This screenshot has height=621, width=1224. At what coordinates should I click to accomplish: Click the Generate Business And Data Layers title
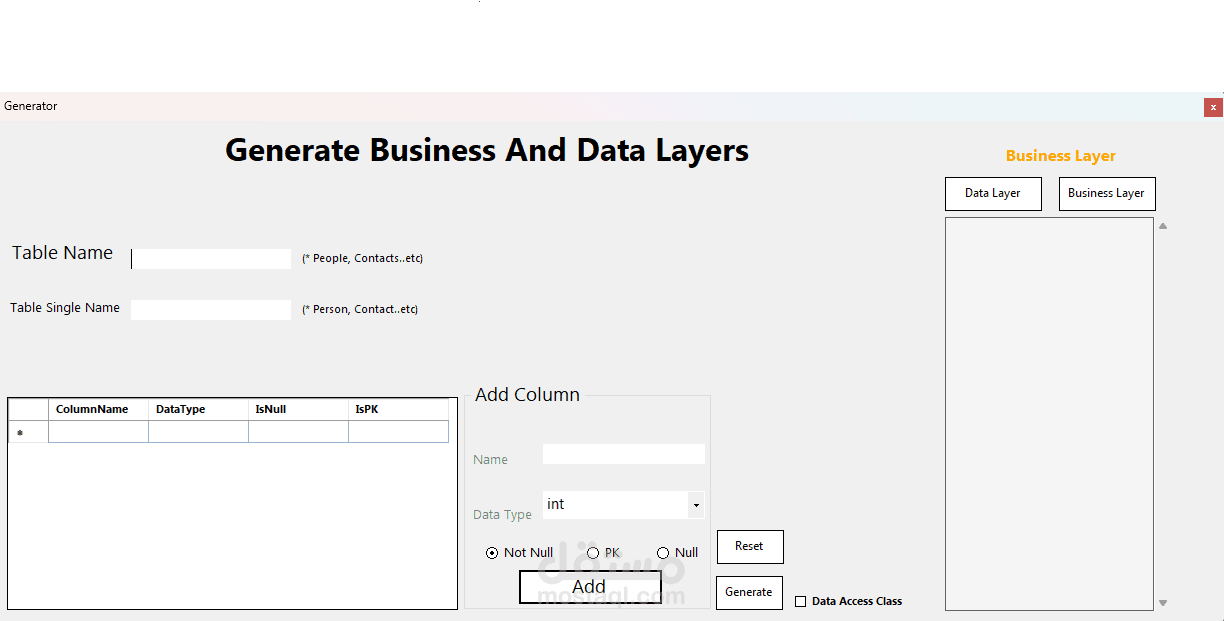pyautogui.click(x=487, y=151)
